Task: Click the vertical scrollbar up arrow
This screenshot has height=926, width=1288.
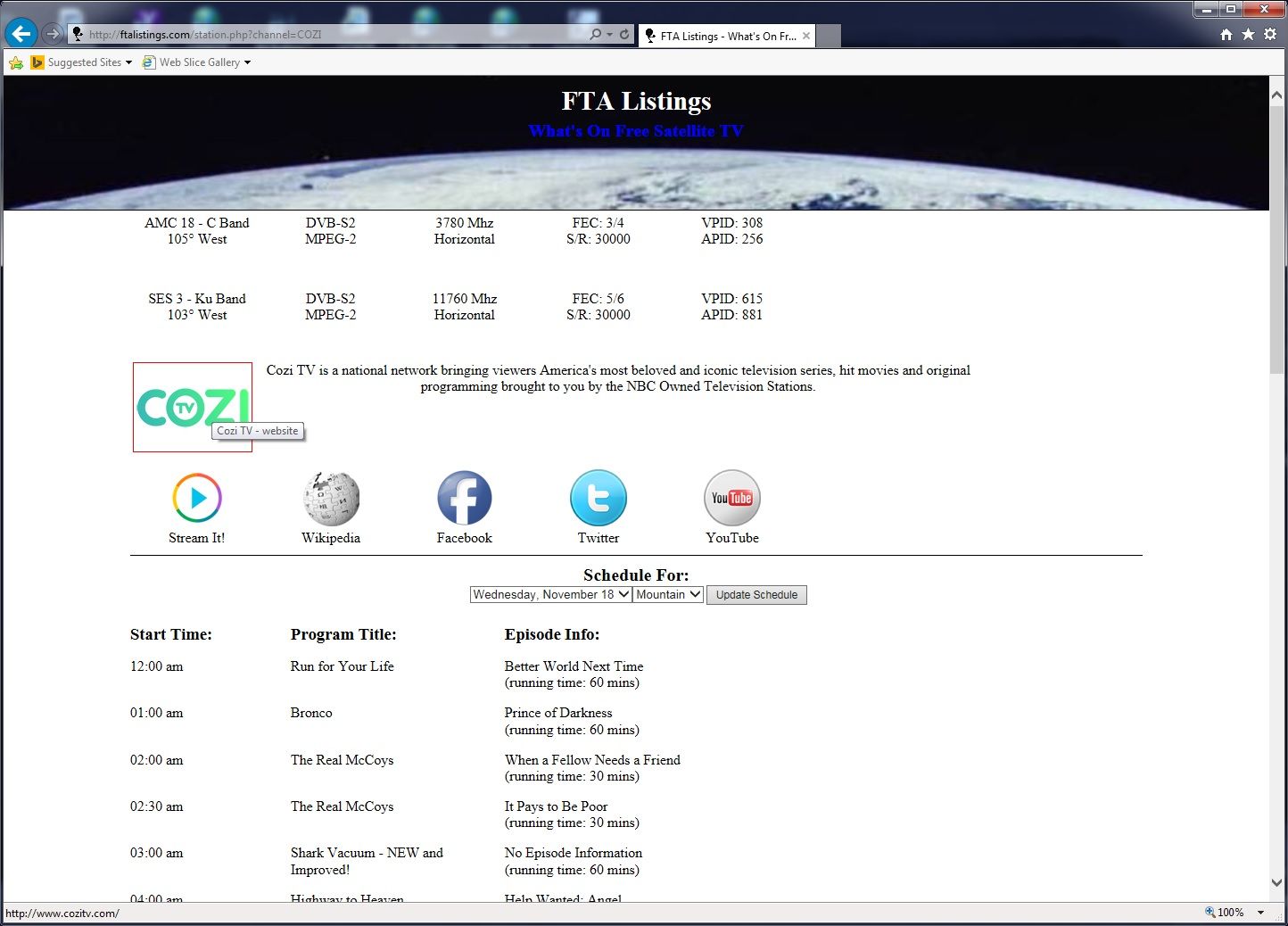Action: (x=1277, y=95)
